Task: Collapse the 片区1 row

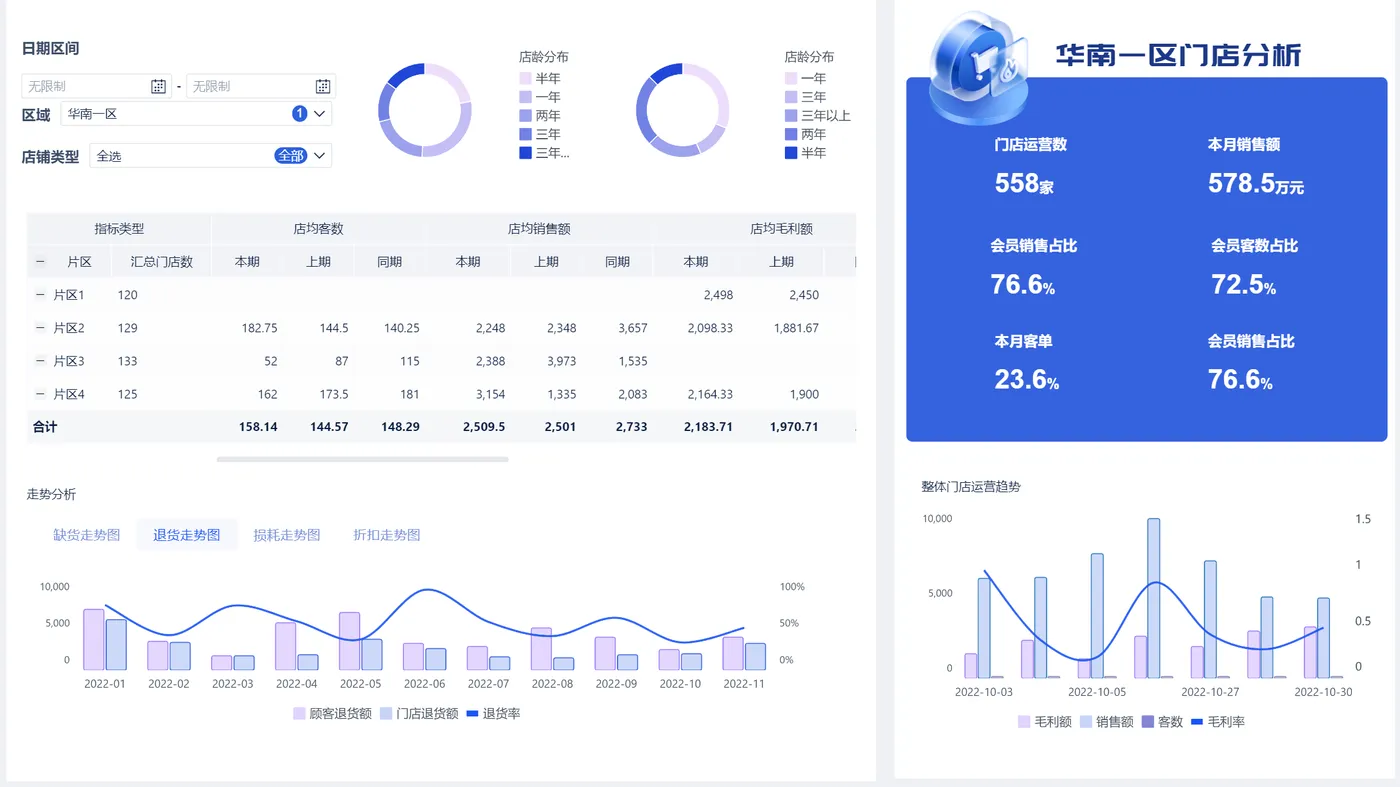Action: 40,295
